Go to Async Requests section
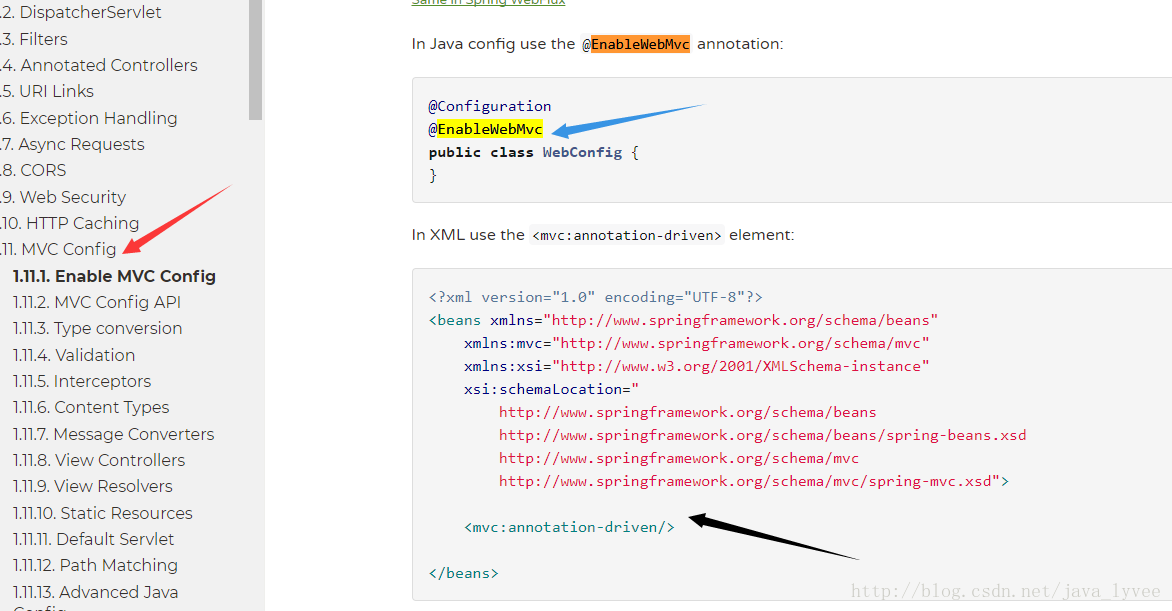This screenshot has width=1172, height=611. (73, 144)
